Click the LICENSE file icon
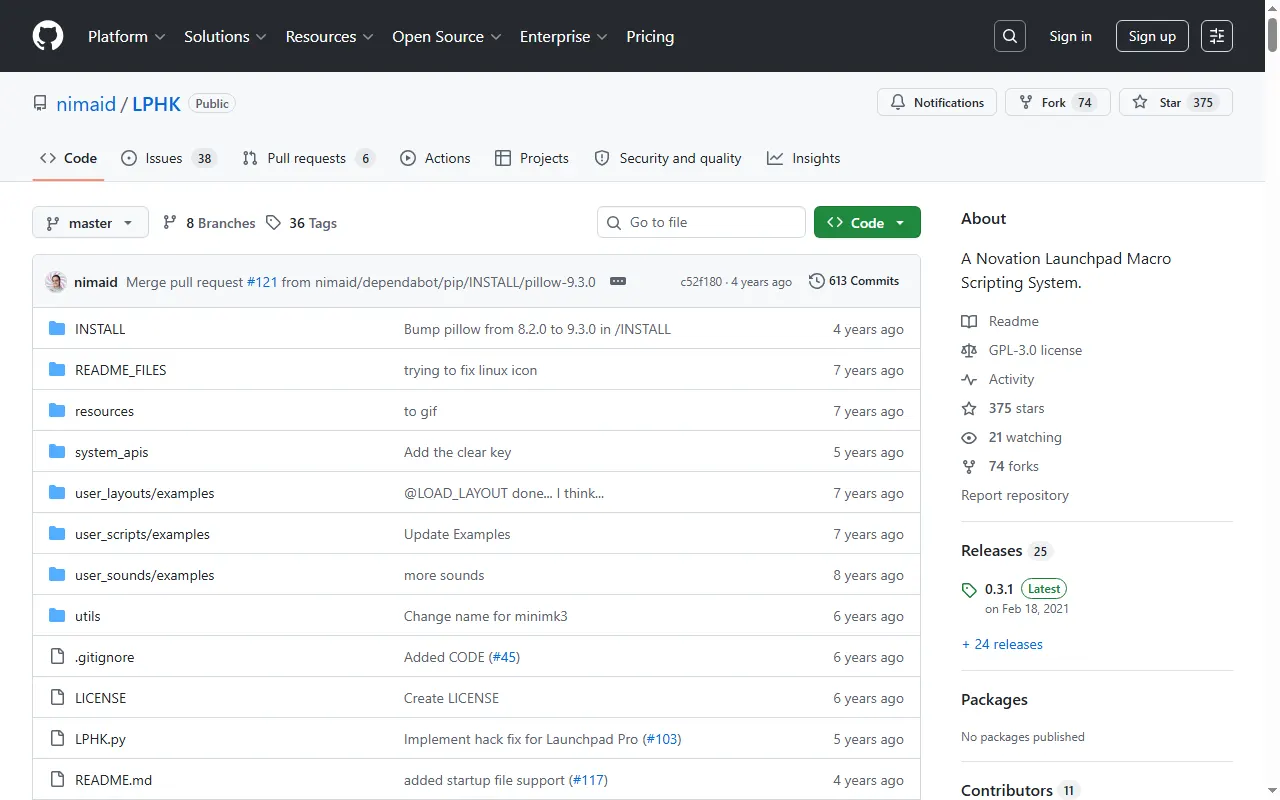1280x800 pixels. 57,698
